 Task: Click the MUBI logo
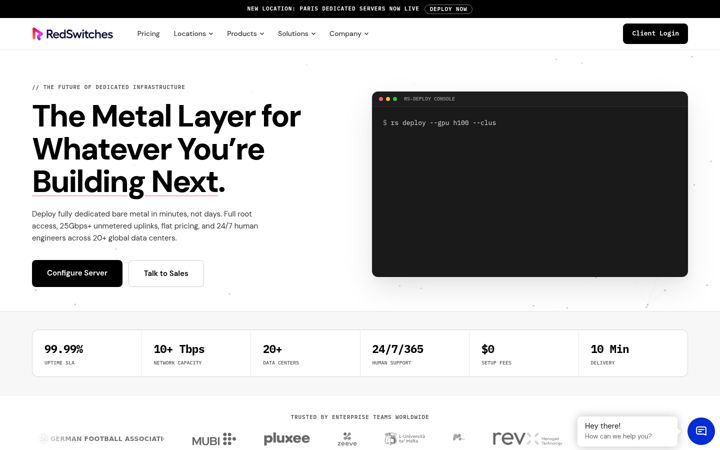point(214,439)
